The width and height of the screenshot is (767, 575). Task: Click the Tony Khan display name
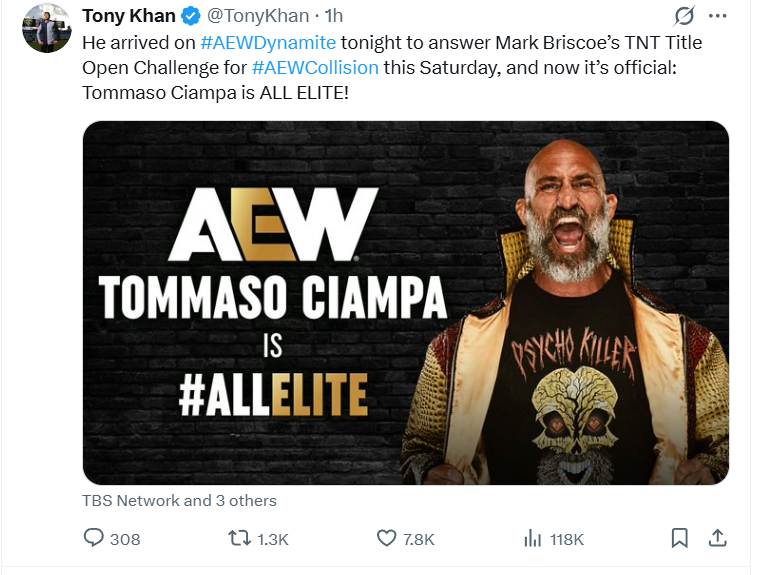(128, 16)
